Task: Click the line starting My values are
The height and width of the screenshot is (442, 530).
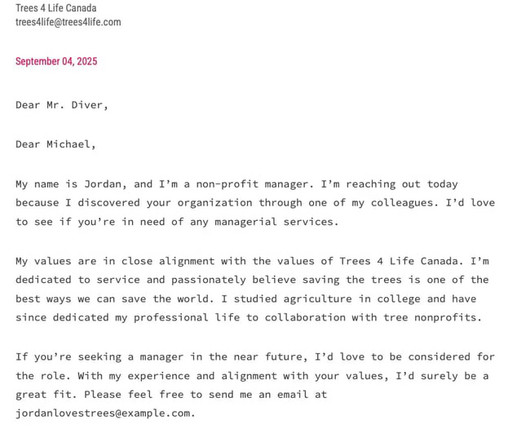Action: click(x=252, y=261)
